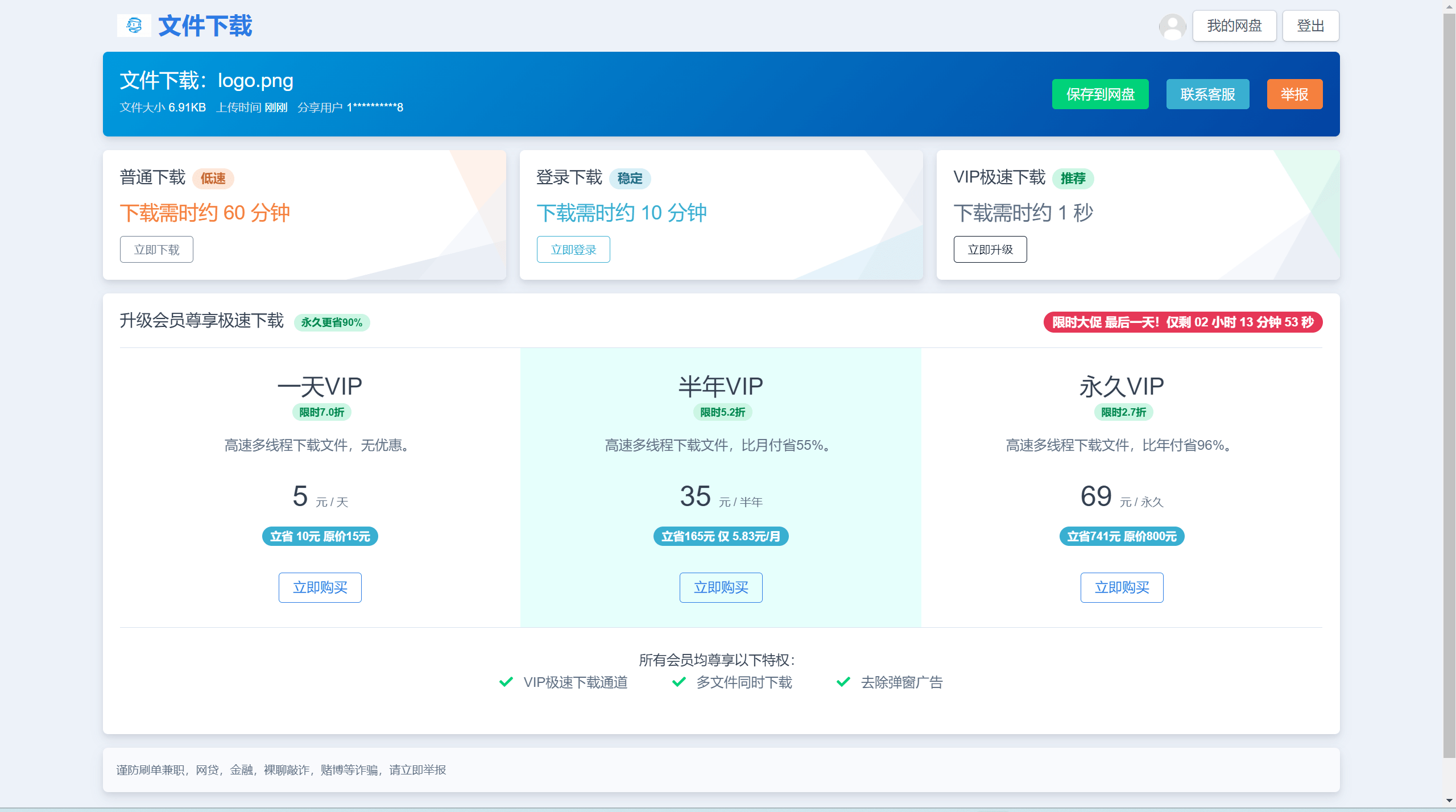Click the 69 元/永久 price
This screenshot has width=1456, height=812.
[1122, 496]
